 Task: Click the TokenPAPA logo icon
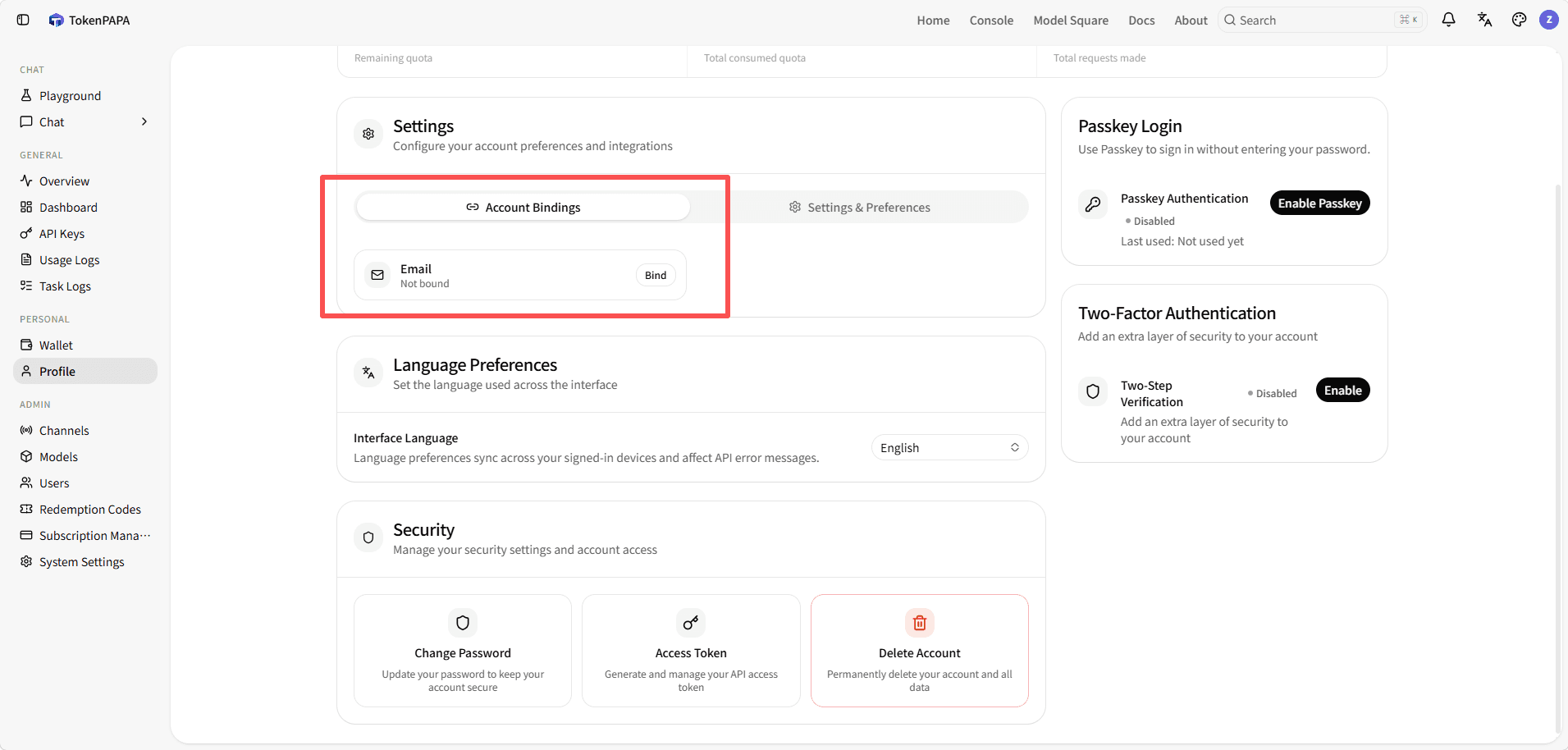[x=56, y=20]
